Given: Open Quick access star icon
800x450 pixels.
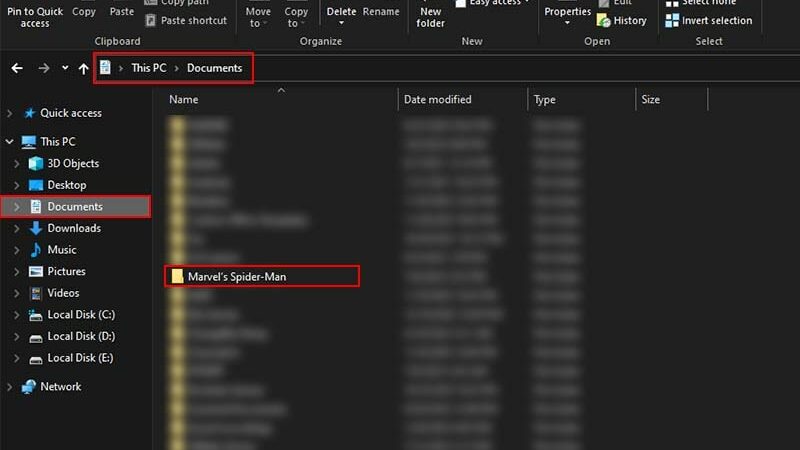Looking at the screenshot, I should tap(30, 113).
